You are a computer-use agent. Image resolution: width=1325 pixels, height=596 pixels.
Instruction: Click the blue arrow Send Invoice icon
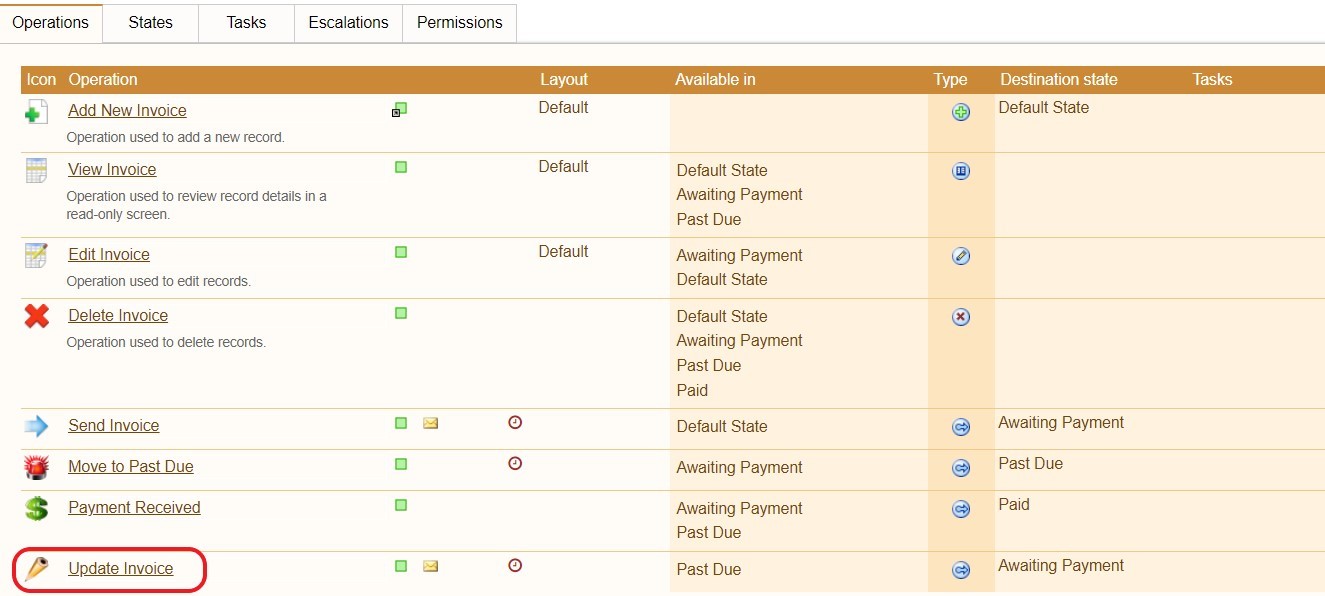(36, 427)
